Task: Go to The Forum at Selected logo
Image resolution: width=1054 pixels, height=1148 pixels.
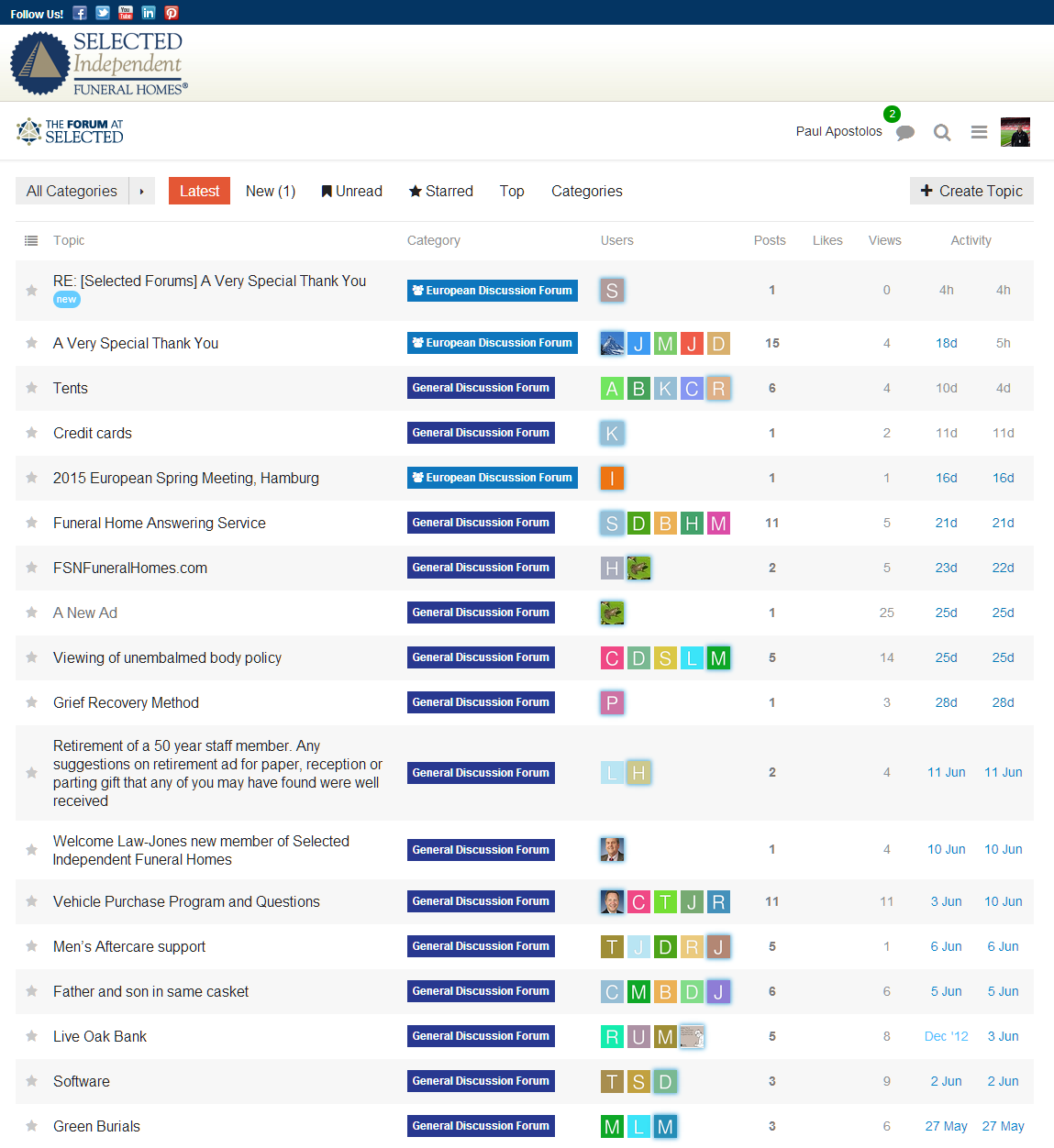Action: [70, 131]
